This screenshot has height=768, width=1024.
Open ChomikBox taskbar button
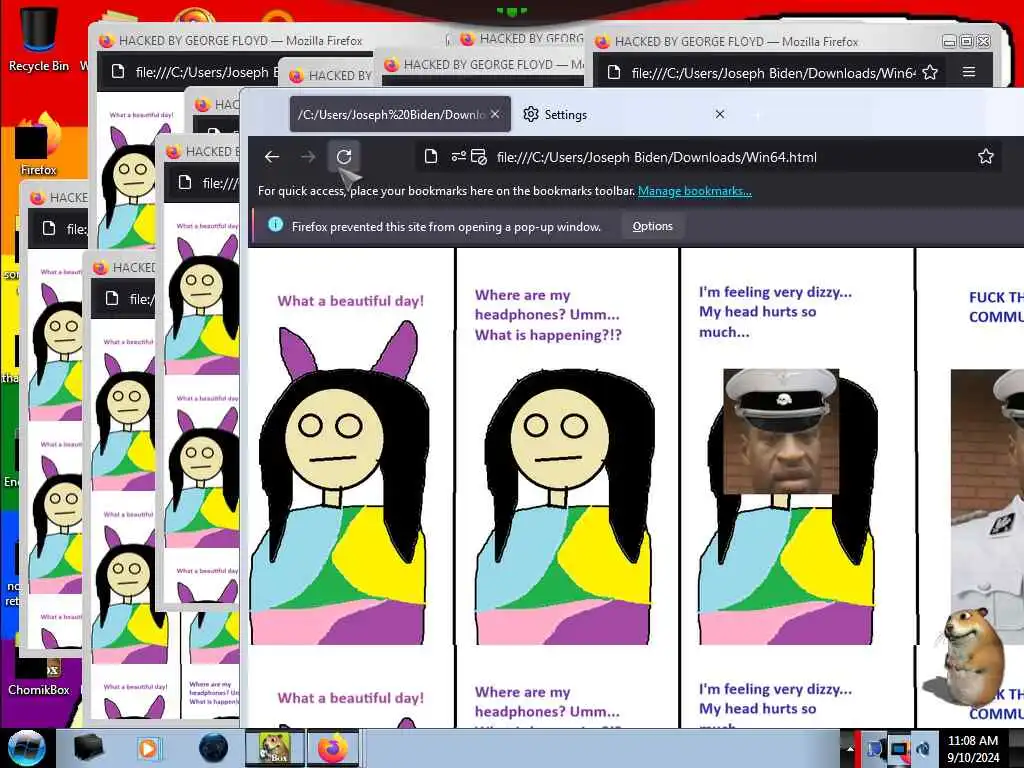click(274, 748)
